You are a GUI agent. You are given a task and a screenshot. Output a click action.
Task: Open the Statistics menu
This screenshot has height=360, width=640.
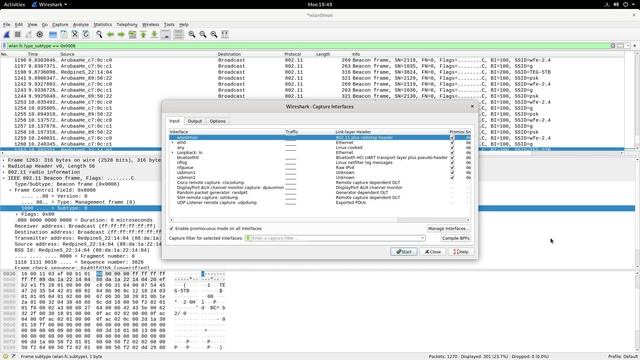[102, 24]
